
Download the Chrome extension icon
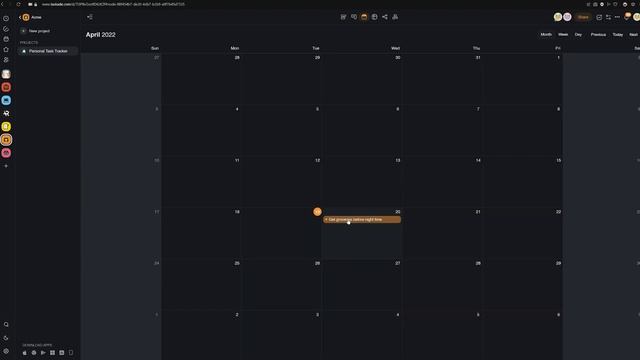[x=34, y=353]
